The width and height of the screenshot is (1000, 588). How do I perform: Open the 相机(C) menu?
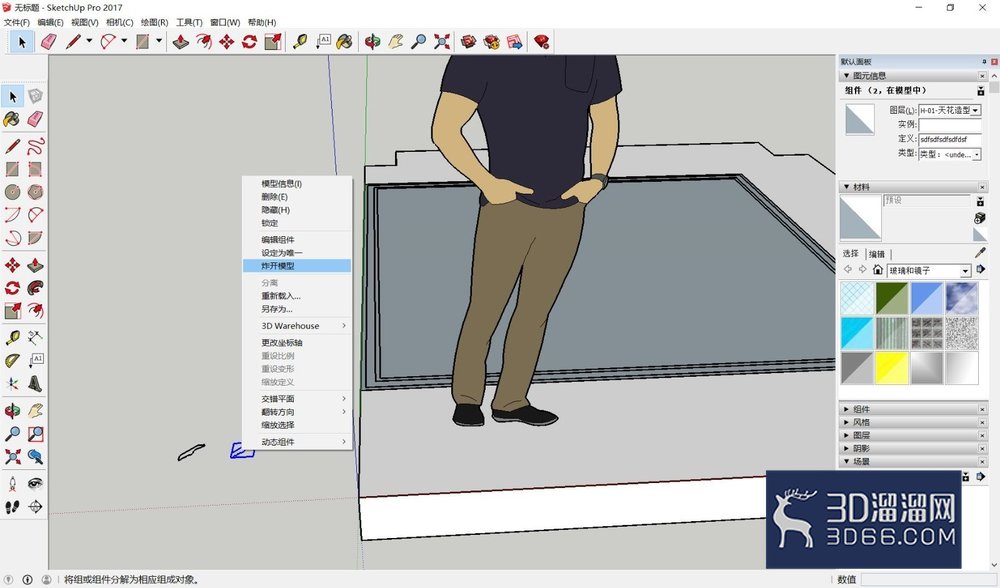pos(120,22)
